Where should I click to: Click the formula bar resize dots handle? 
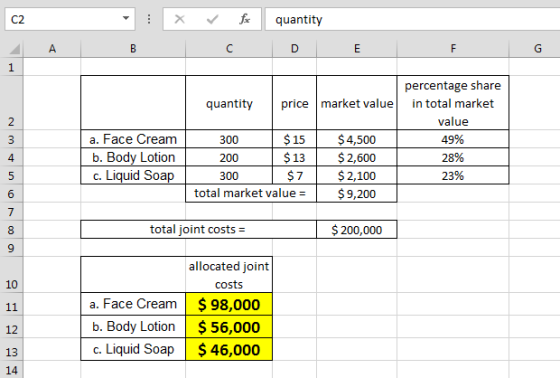pos(149,19)
